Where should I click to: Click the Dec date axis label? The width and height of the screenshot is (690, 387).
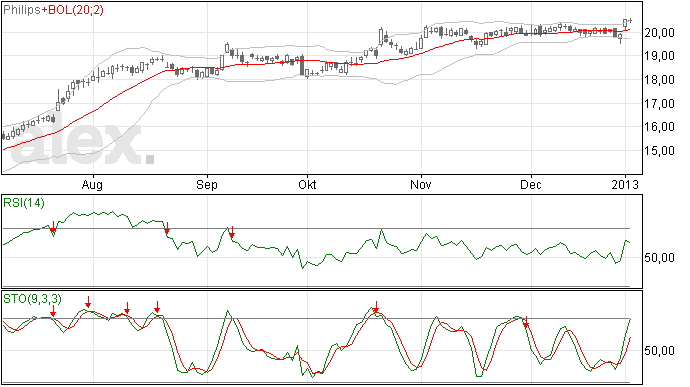pyautogui.click(x=531, y=184)
